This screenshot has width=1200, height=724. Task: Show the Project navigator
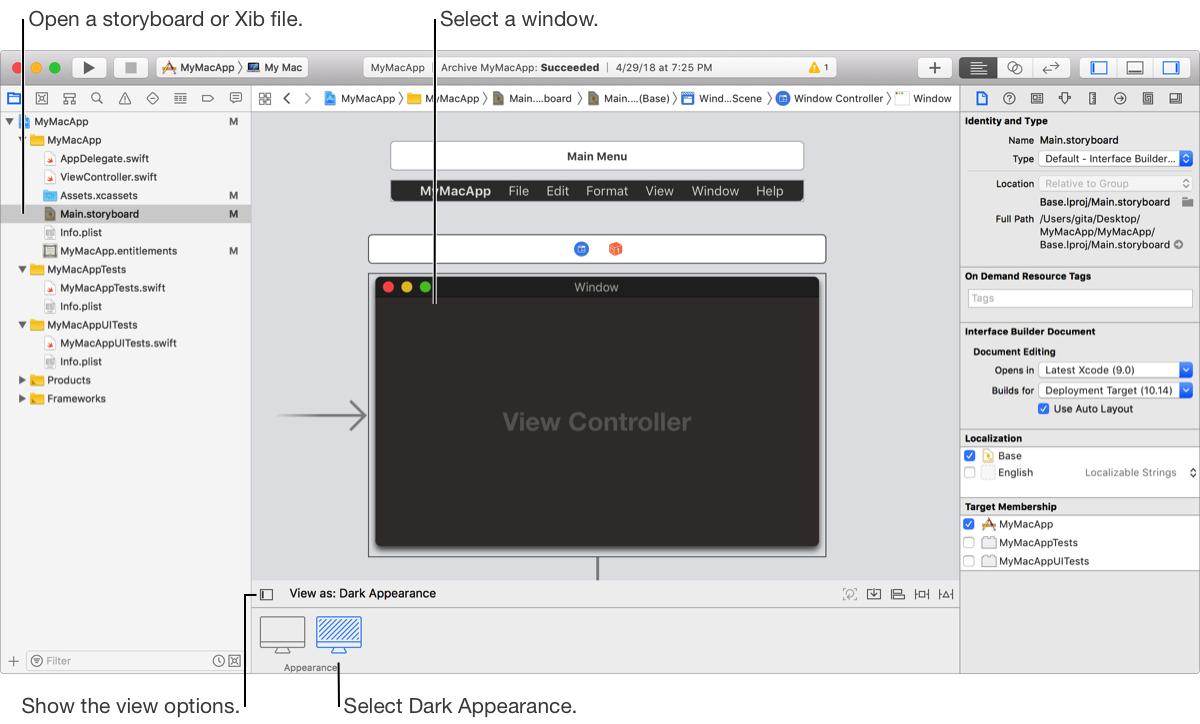tap(14, 98)
